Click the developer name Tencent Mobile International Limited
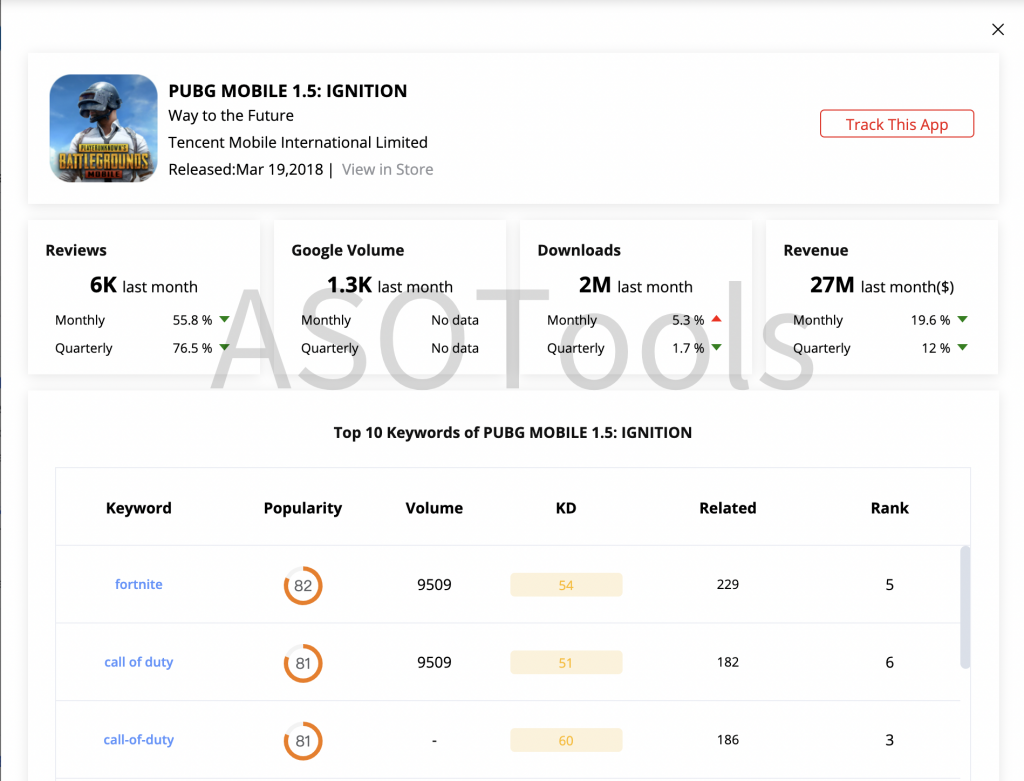This screenshot has width=1024, height=781. (298, 142)
